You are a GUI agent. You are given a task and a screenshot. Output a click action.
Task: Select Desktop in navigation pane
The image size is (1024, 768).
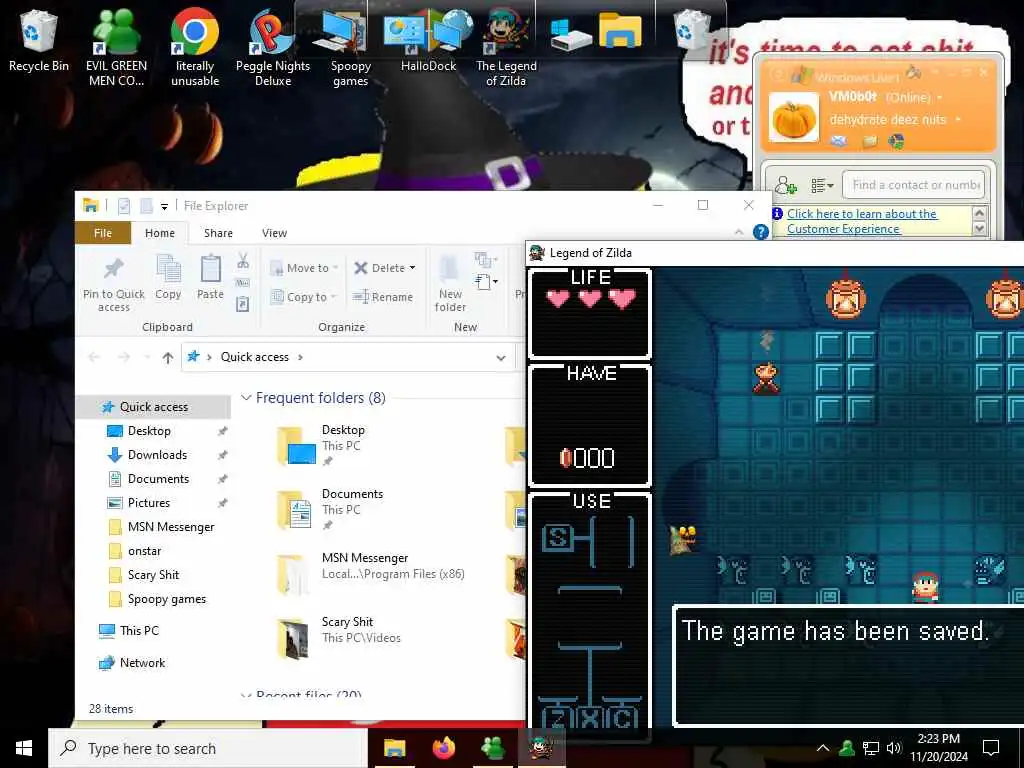149,431
